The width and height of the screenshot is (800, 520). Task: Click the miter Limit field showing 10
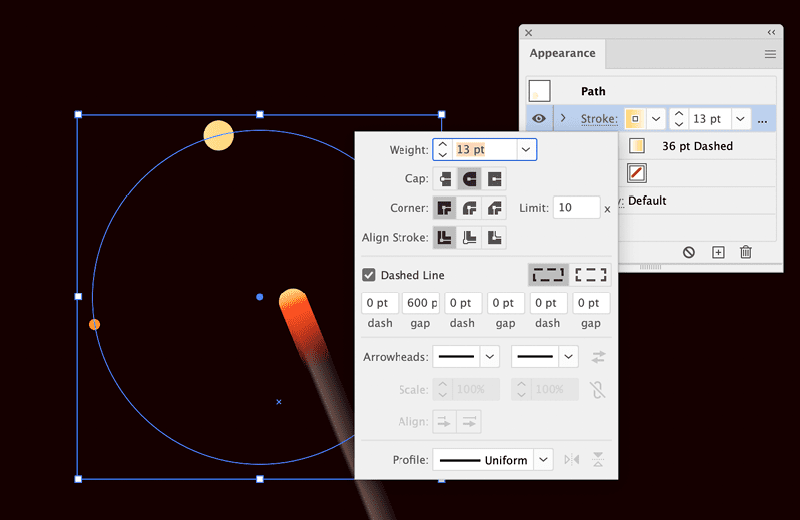point(577,208)
